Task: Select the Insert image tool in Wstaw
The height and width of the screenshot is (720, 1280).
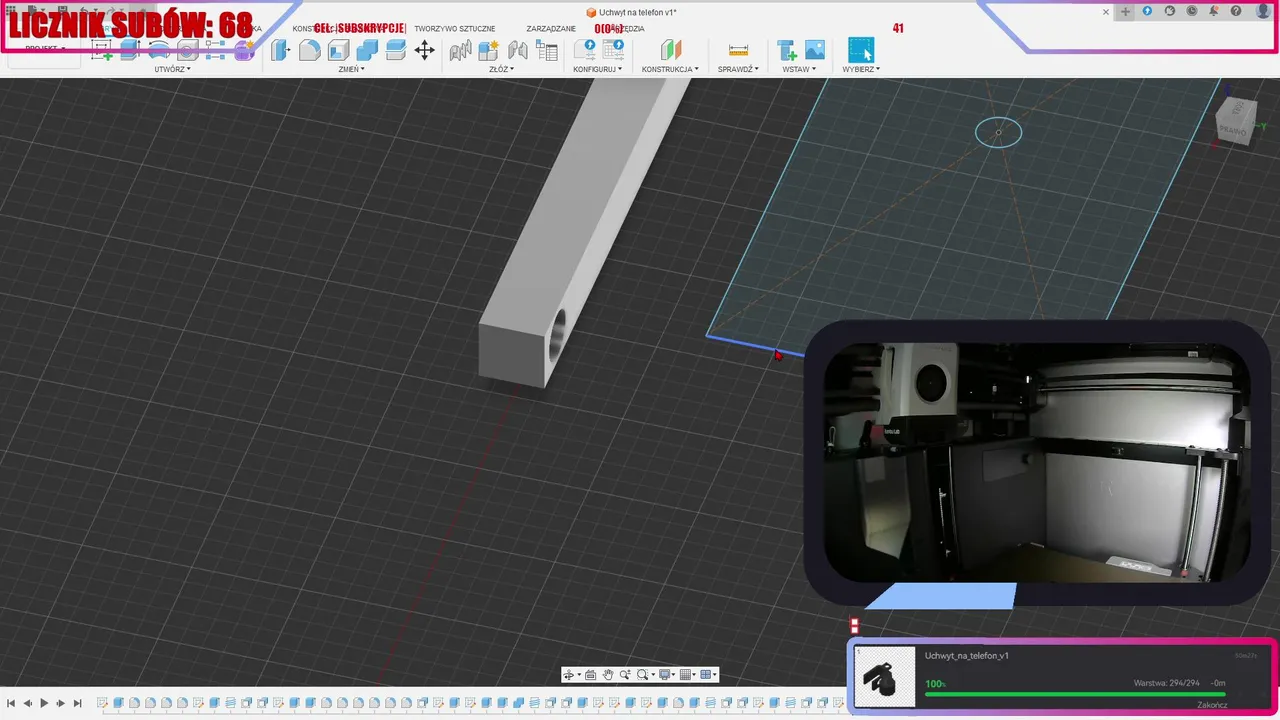Action: click(815, 50)
